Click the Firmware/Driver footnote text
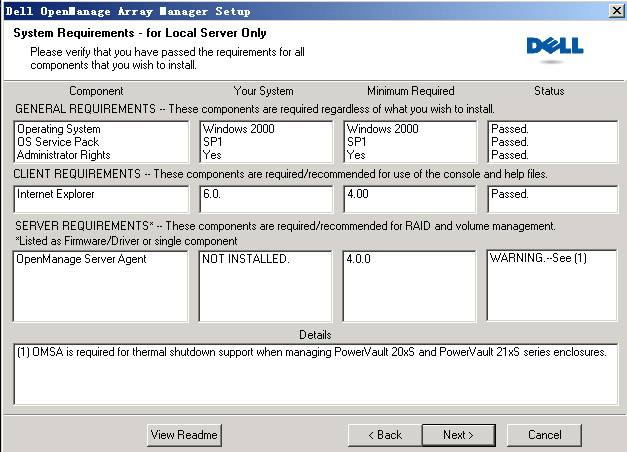Image resolution: width=627 pixels, height=452 pixels. coord(126,241)
